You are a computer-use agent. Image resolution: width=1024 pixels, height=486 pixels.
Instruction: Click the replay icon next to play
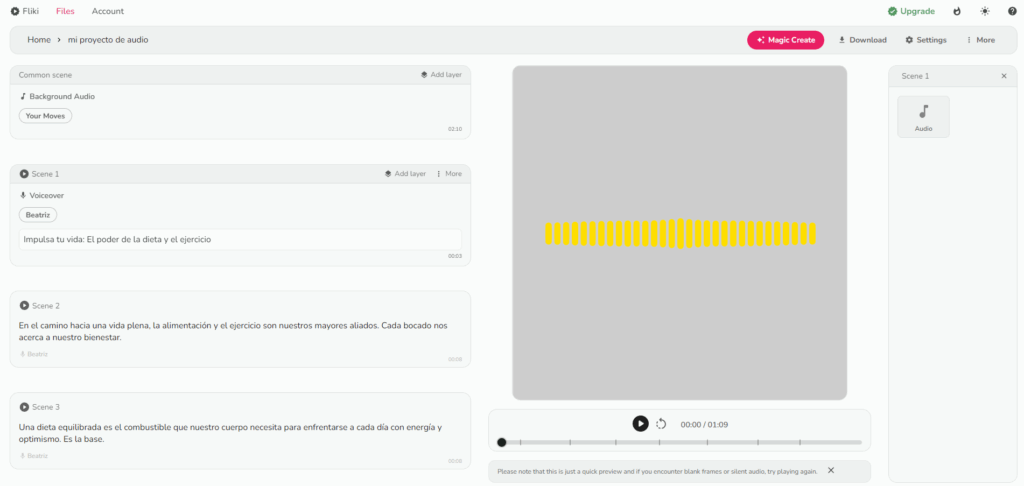point(661,424)
